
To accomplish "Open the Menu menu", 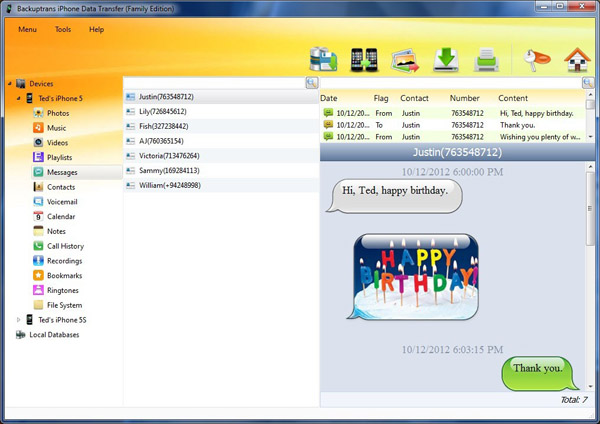I will click(27, 29).
